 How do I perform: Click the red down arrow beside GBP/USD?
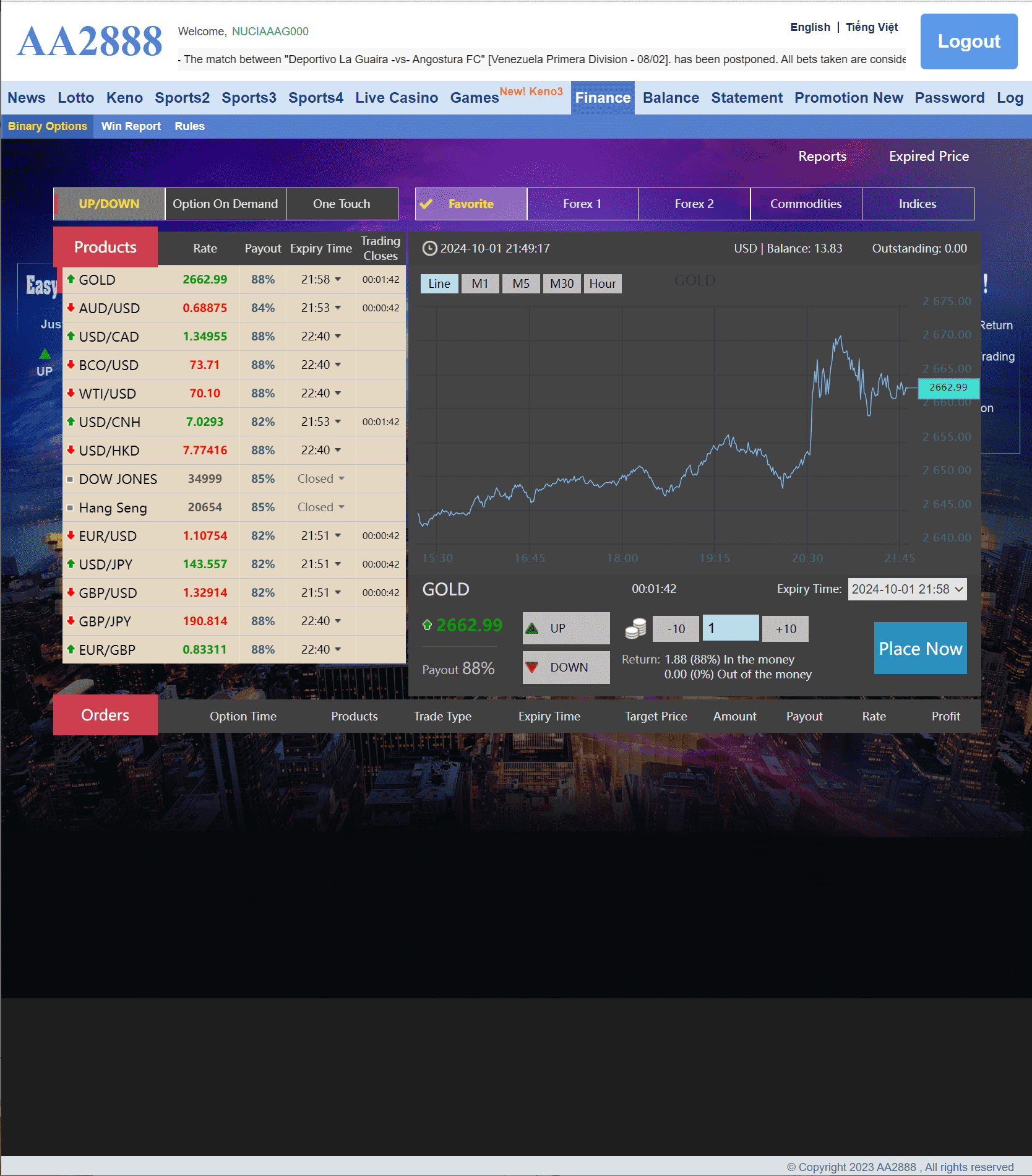click(71, 592)
